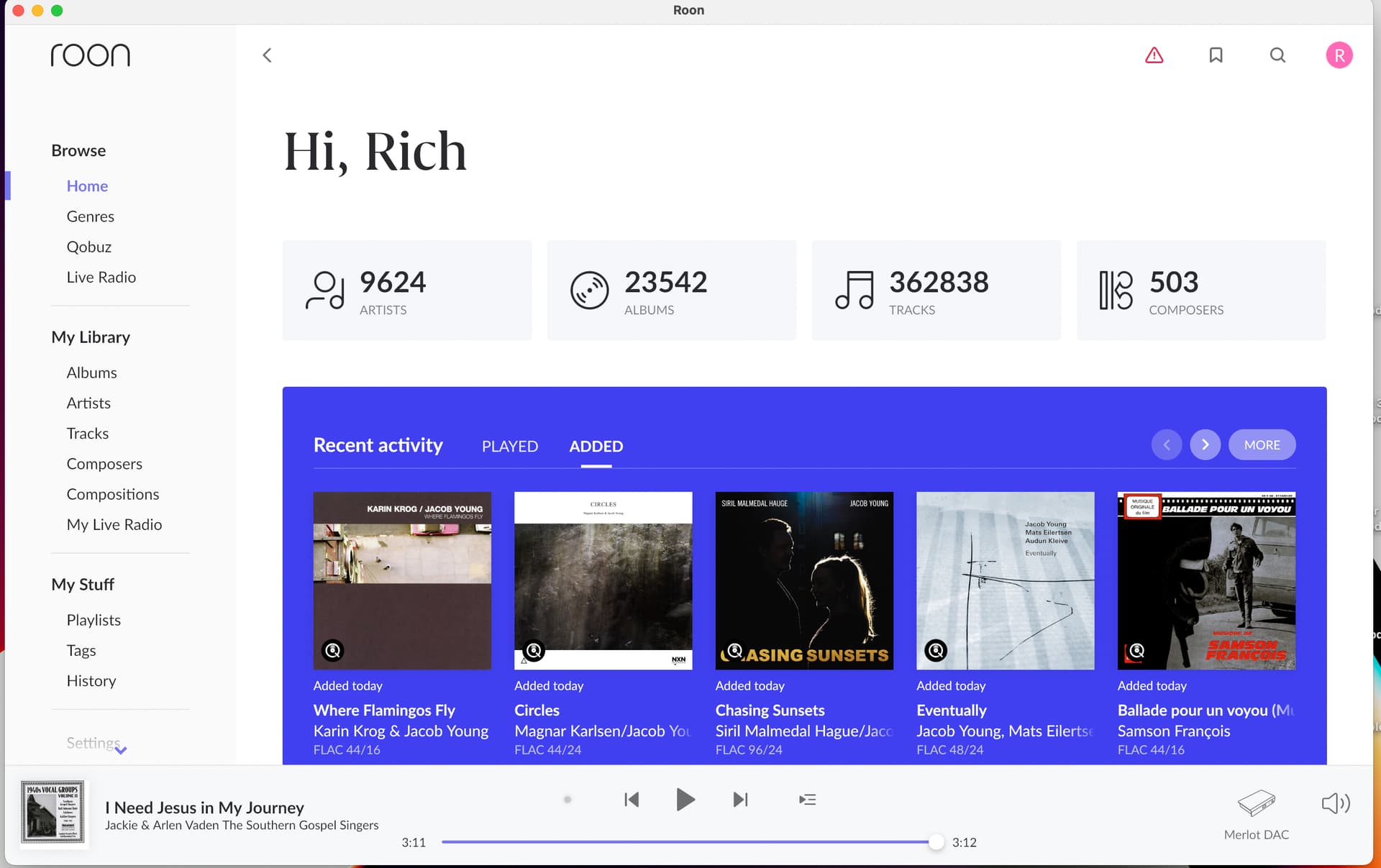Switch to the PLAYED tab
This screenshot has height=868, width=1381.
(x=509, y=447)
